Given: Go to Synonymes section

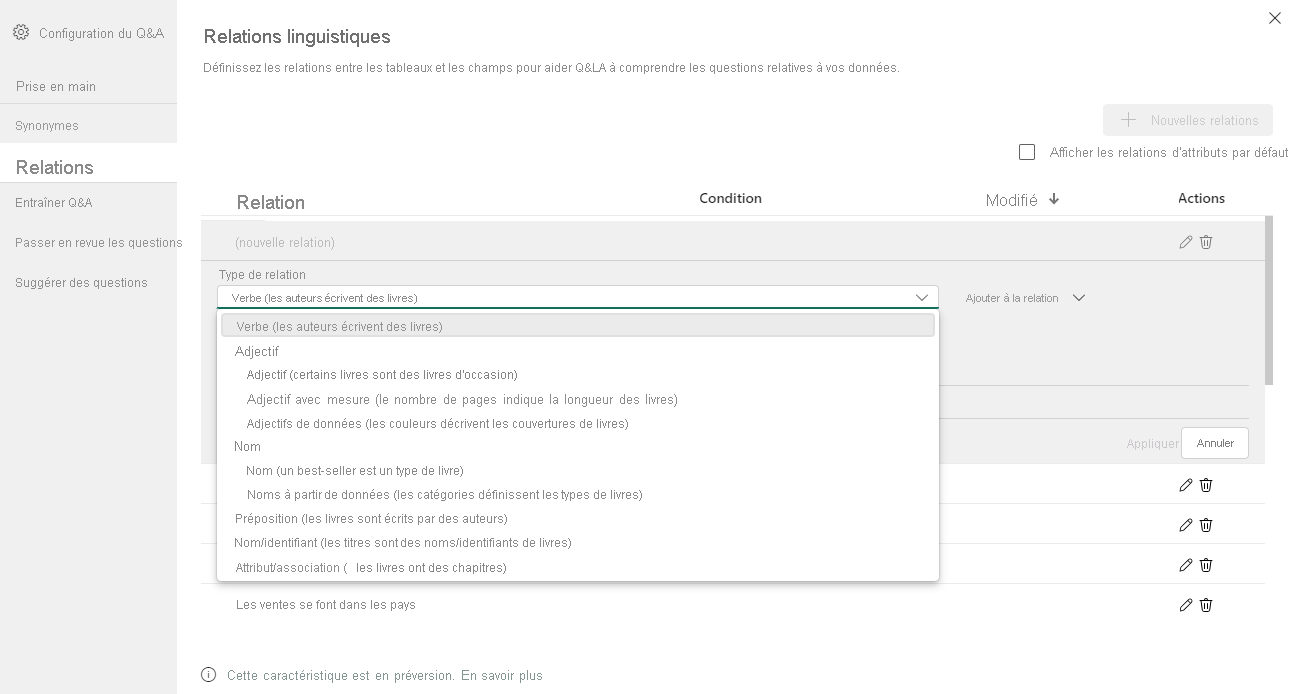Looking at the screenshot, I should pyautogui.click(x=47, y=126).
